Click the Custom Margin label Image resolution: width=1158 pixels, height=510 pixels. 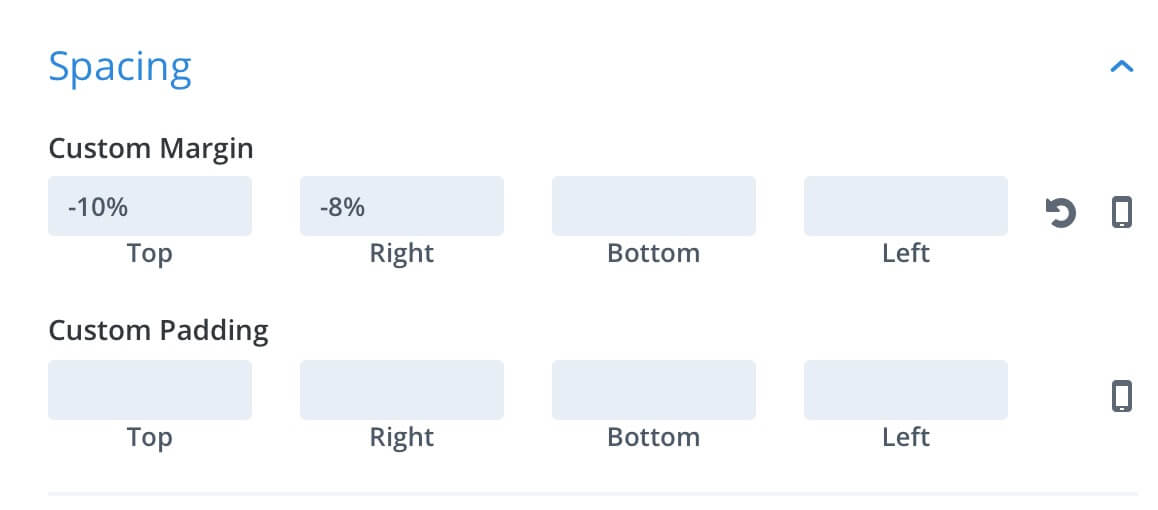point(151,149)
